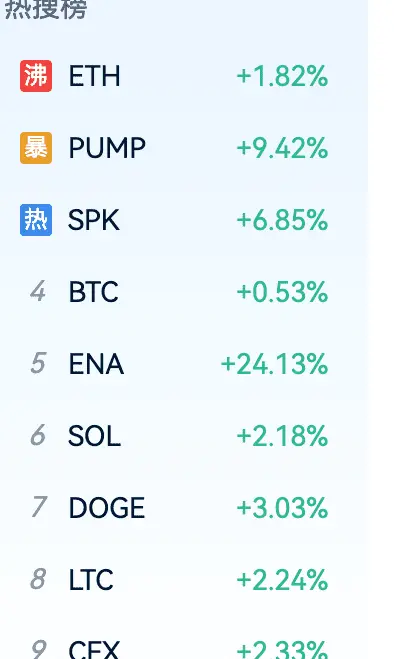
Task: Select rank number 5 next to ENA
Action: point(38,364)
